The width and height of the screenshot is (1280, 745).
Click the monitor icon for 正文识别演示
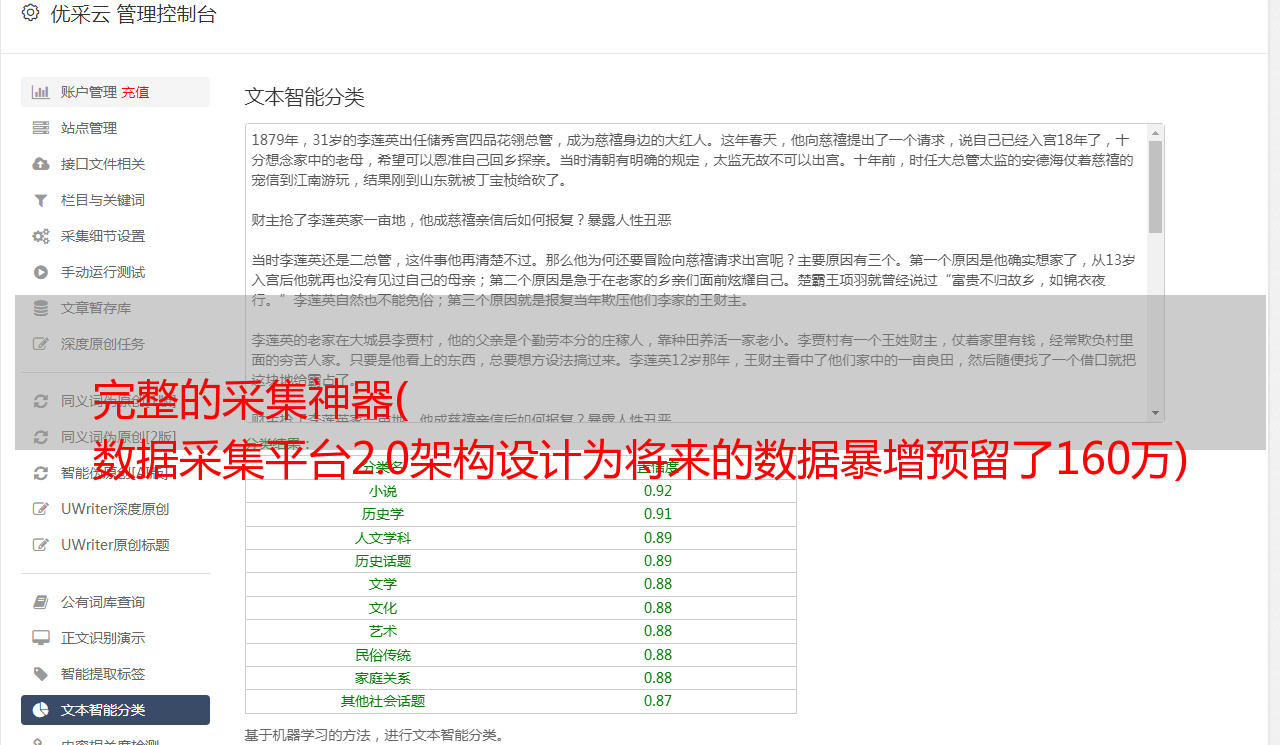tap(41, 638)
